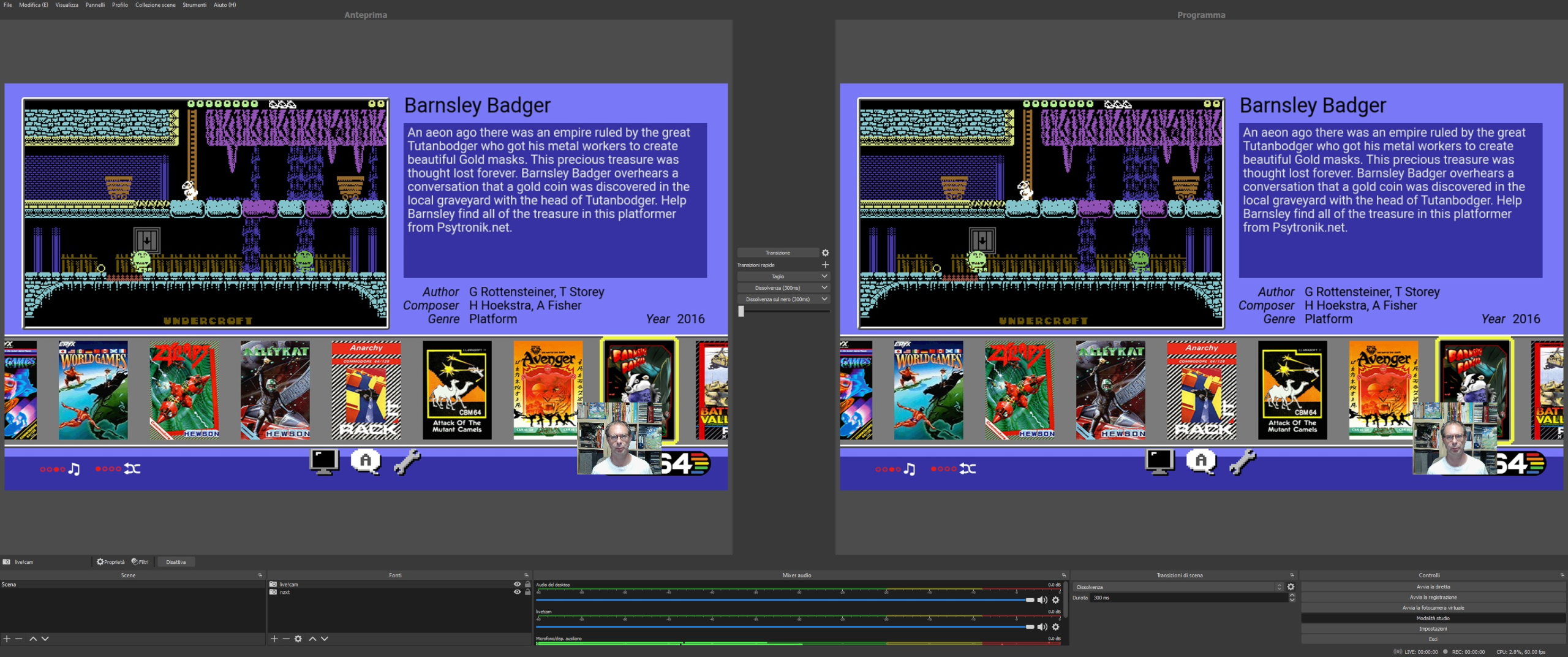The image size is (1568, 657).
Task: Toggle Modalità studio off
Action: (x=1433, y=618)
